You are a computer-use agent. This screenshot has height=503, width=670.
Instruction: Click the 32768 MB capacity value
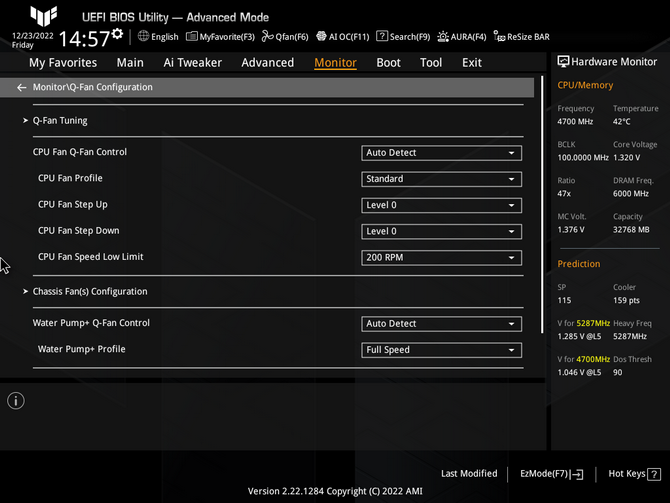coord(631,230)
